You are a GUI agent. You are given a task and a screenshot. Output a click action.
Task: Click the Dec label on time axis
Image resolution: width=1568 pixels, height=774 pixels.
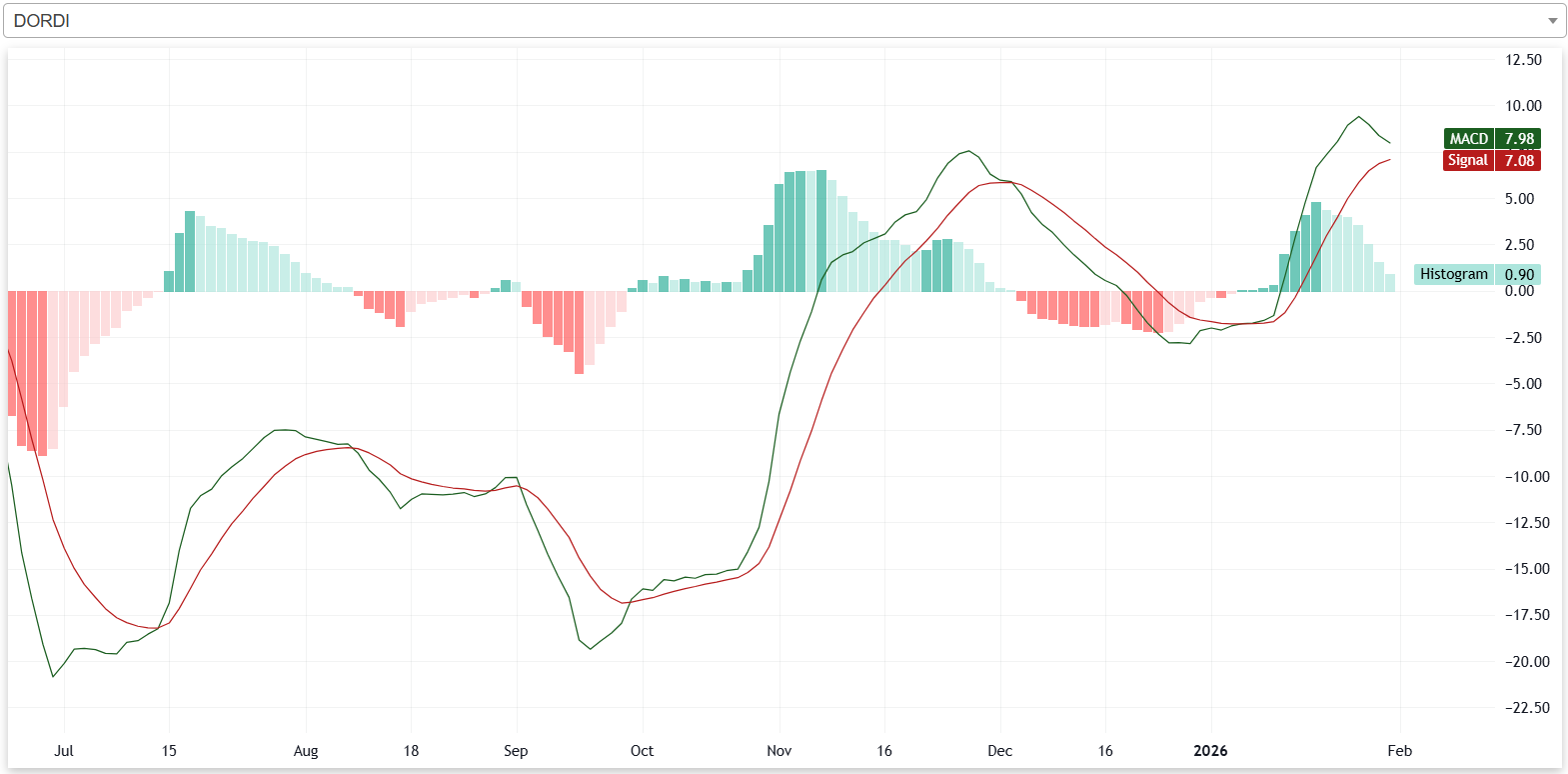pyautogui.click(x=999, y=751)
